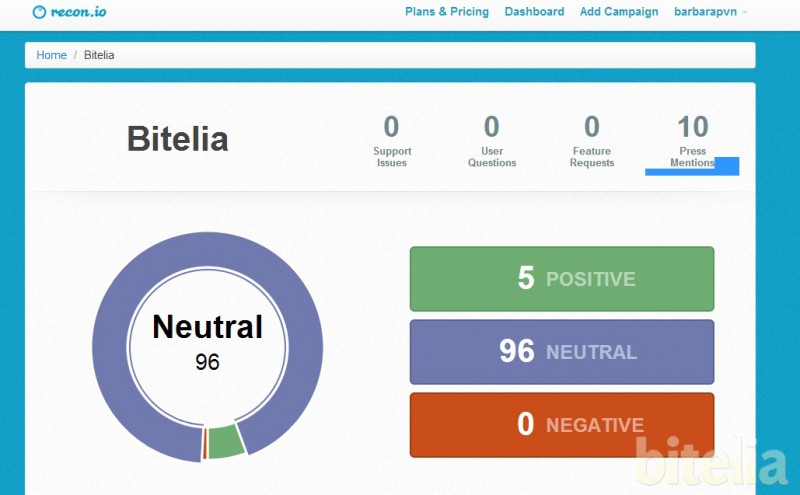
Task: Click the 0 Negative orange box
Action: 562,425
